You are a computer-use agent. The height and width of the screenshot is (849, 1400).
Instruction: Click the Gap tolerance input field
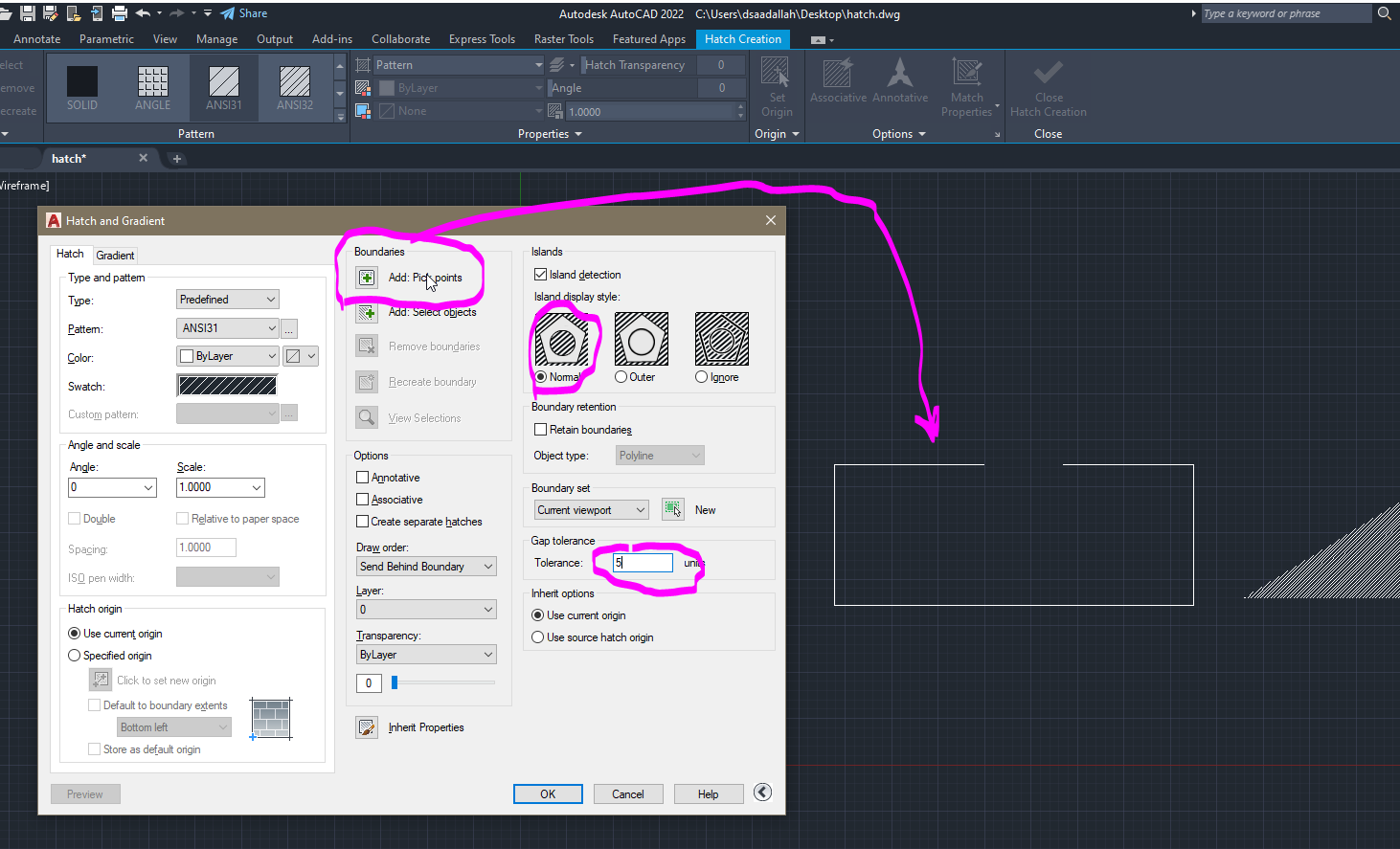pos(641,563)
